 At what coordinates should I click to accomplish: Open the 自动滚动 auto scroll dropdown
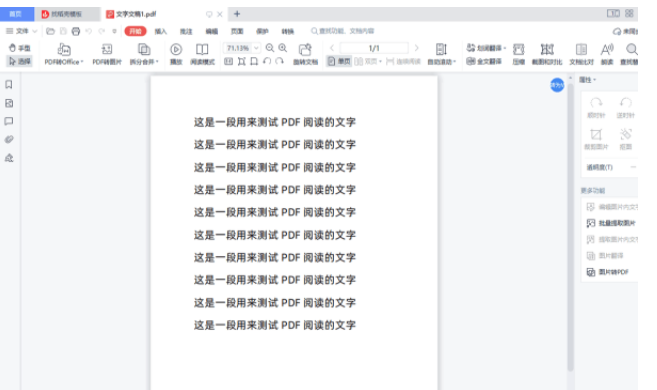[x=441, y=54]
